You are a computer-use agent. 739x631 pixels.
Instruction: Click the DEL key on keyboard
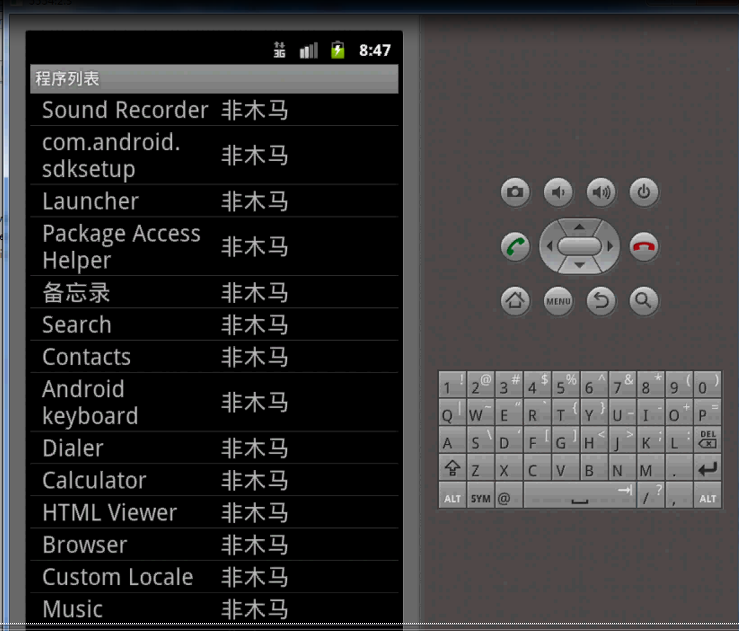click(707, 440)
